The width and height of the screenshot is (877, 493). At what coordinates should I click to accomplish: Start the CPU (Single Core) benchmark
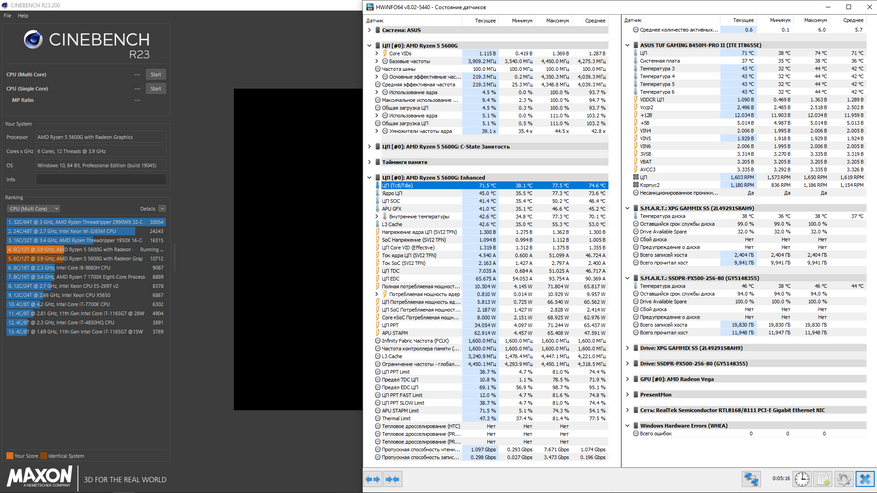[x=155, y=88]
